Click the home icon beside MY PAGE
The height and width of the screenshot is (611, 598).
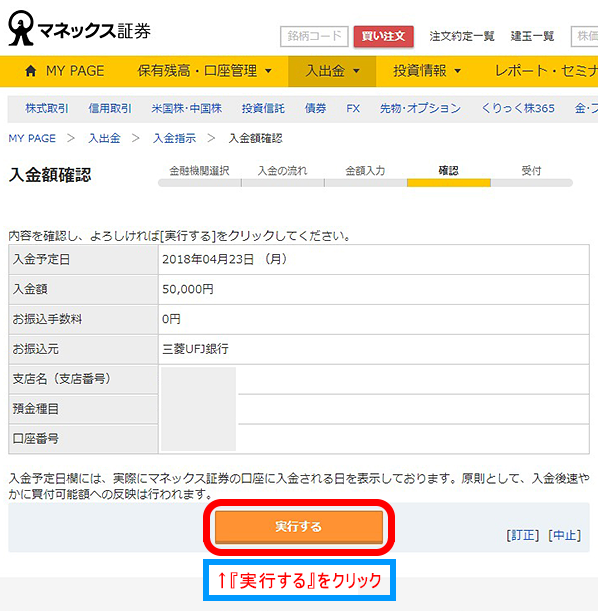[31, 71]
